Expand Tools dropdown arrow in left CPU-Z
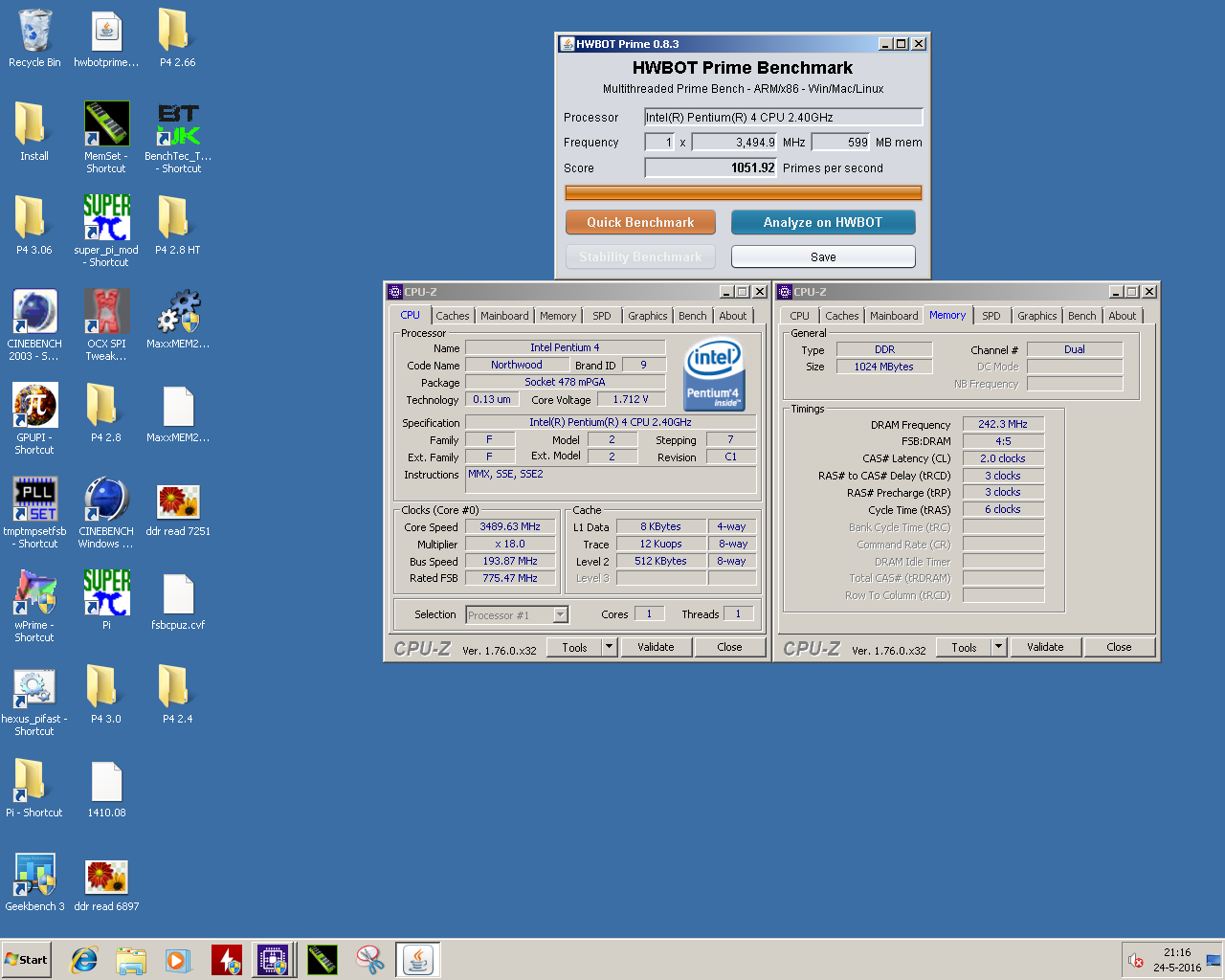 coord(609,647)
